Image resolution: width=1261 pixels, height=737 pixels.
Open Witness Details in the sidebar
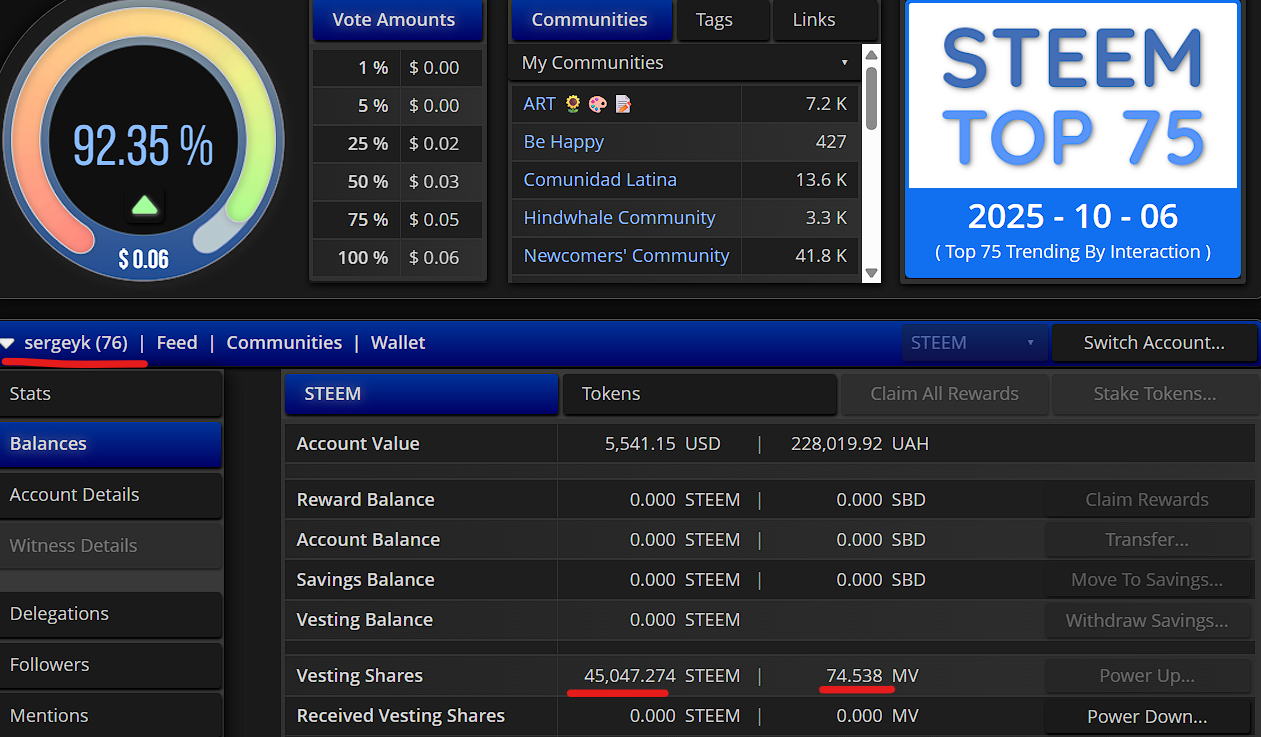click(111, 546)
